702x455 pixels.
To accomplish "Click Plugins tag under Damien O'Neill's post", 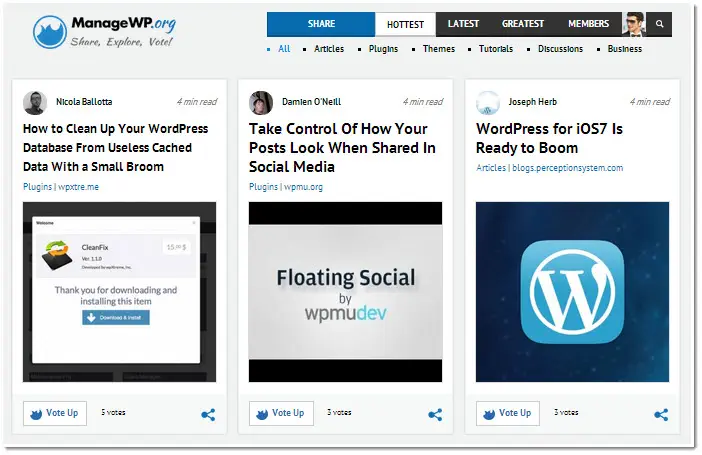I will point(263,187).
